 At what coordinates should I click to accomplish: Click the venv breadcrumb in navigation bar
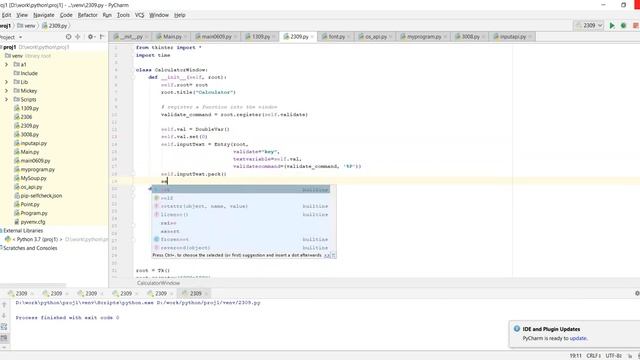coord(27,26)
